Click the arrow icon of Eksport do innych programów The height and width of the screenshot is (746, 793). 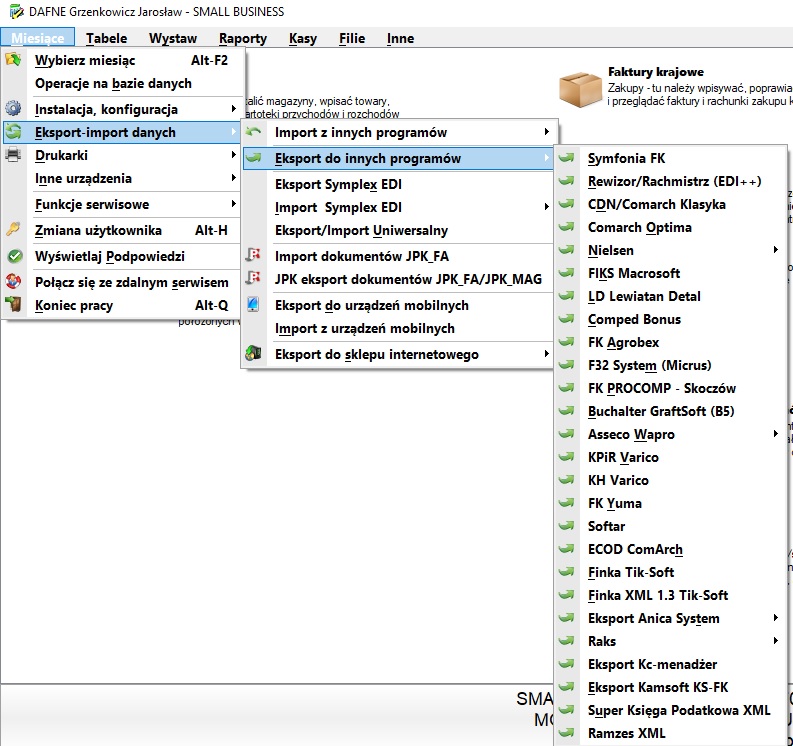coord(253,158)
